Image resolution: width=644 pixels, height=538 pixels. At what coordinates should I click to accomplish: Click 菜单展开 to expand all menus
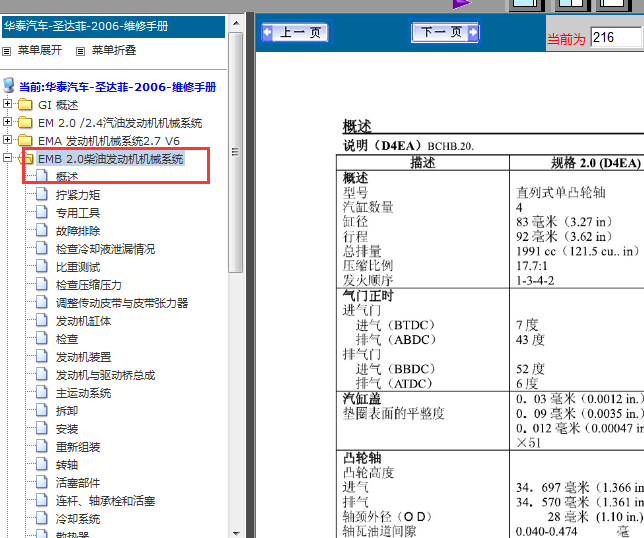coord(40,51)
